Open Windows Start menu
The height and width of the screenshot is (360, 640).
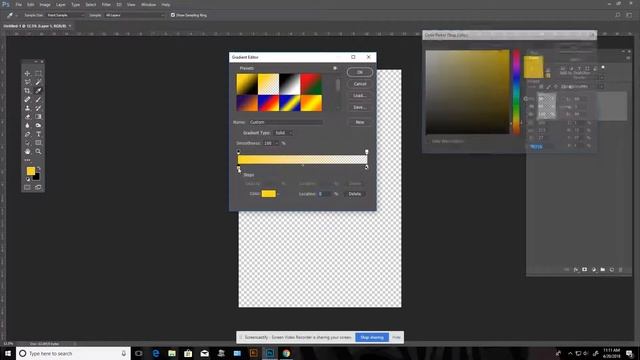(8, 353)
